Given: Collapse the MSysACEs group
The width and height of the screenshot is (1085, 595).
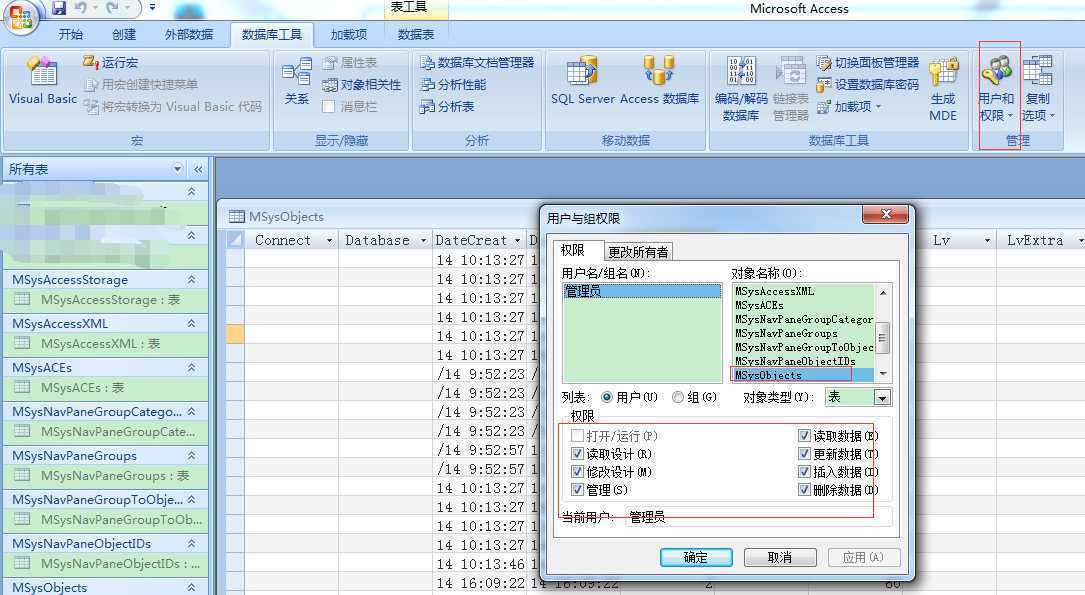Looking at the screenshot, I should click(x=192, y=367).
